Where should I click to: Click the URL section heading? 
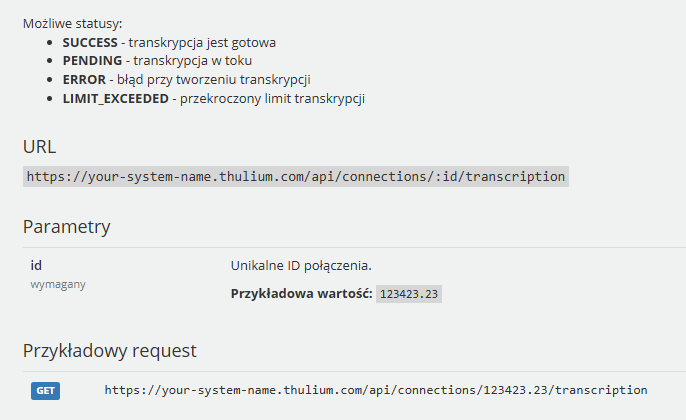tap(39, 147)
